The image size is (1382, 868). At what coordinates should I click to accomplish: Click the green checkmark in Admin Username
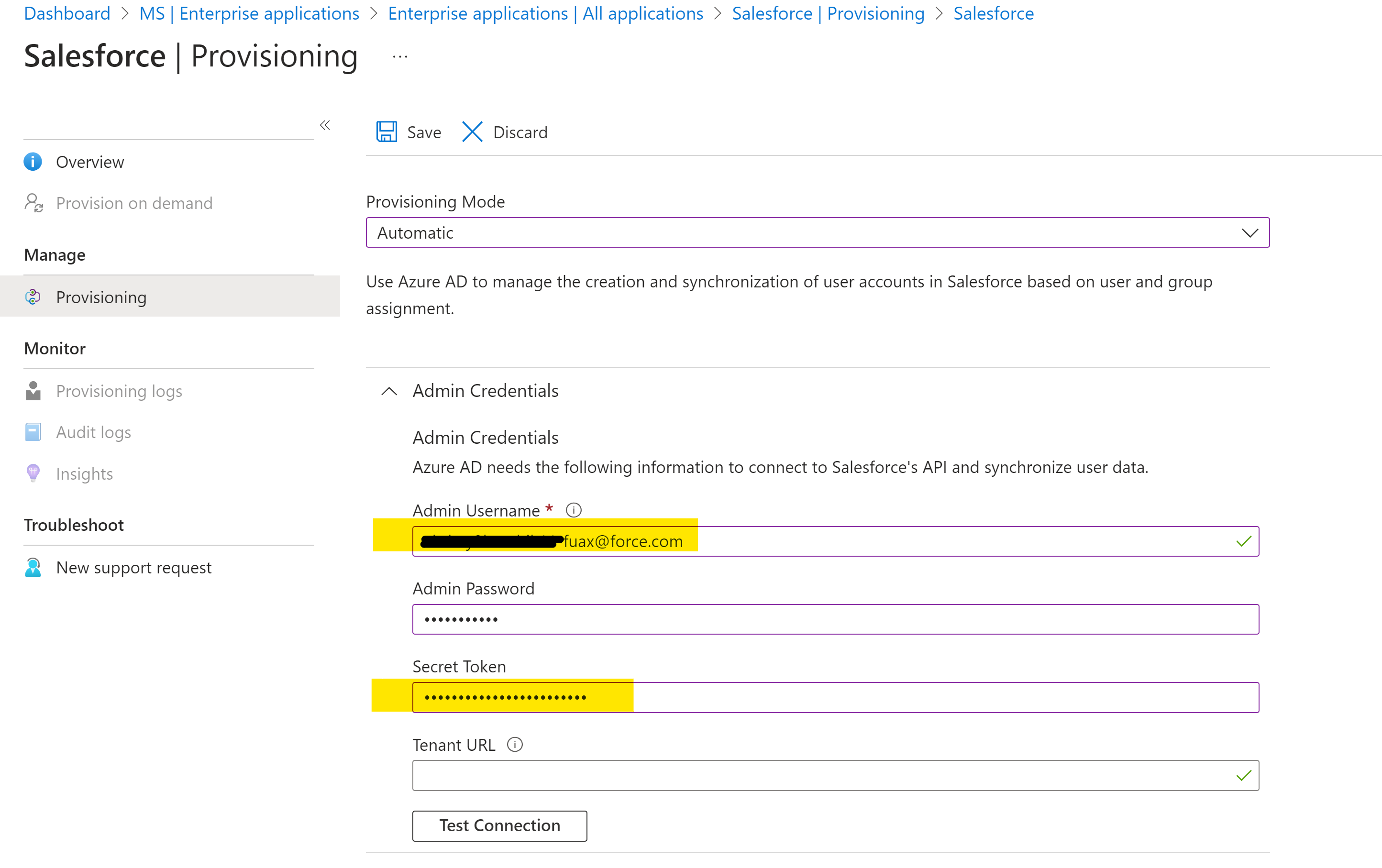[x=1244, y=541]
